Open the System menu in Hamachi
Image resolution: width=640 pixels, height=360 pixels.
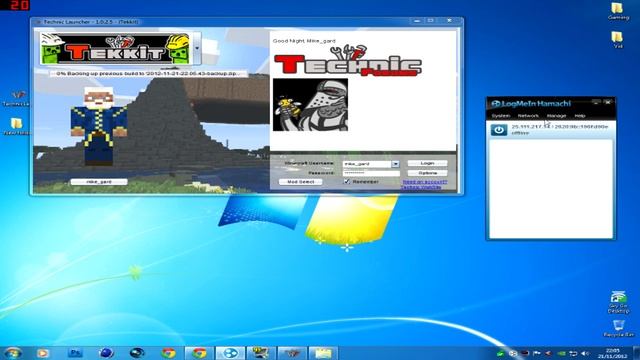point(501,116)
